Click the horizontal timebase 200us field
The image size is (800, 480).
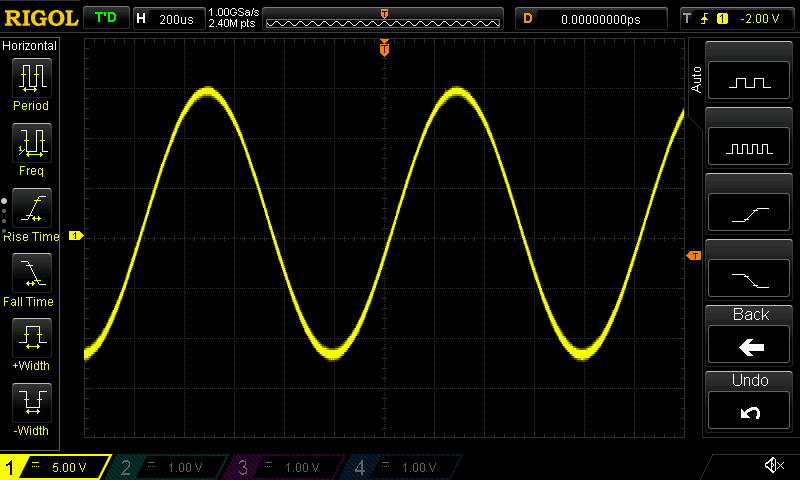tap(169, 19)
